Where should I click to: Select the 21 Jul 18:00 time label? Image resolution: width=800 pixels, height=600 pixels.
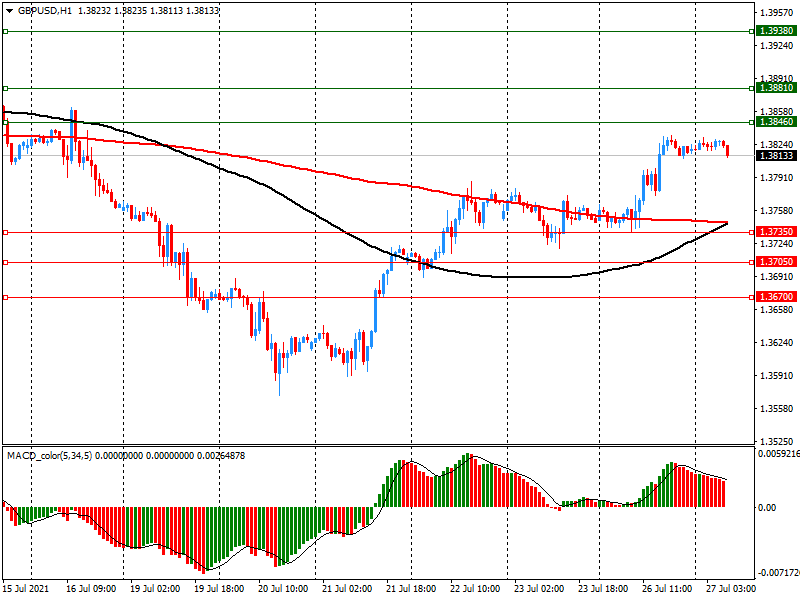coord(411,589)
